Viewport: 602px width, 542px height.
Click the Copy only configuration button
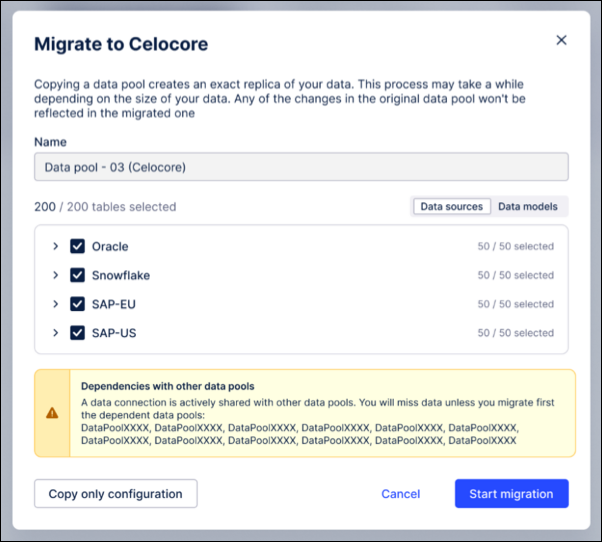tap(116, 494)
